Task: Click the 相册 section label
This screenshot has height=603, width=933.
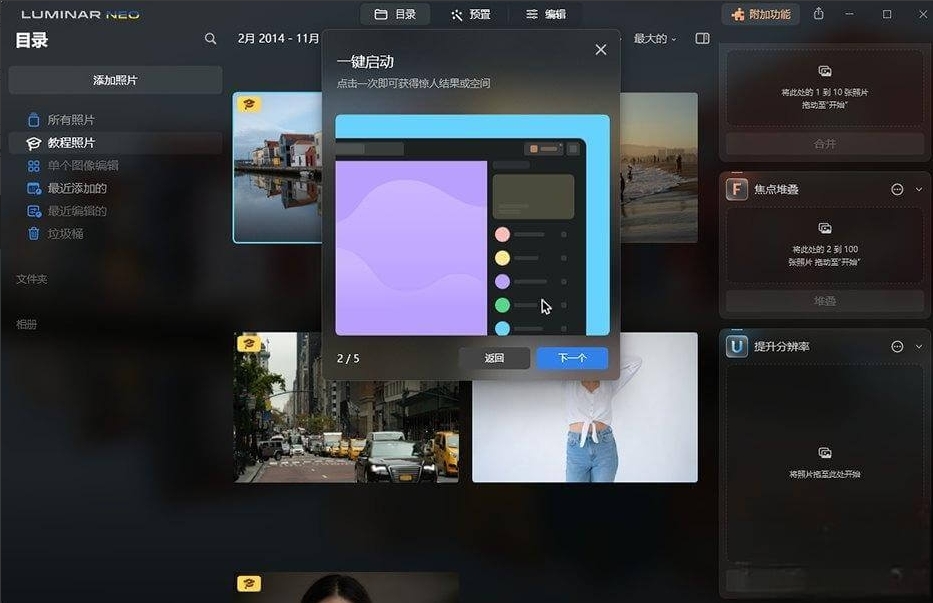Action: point(26,324)
